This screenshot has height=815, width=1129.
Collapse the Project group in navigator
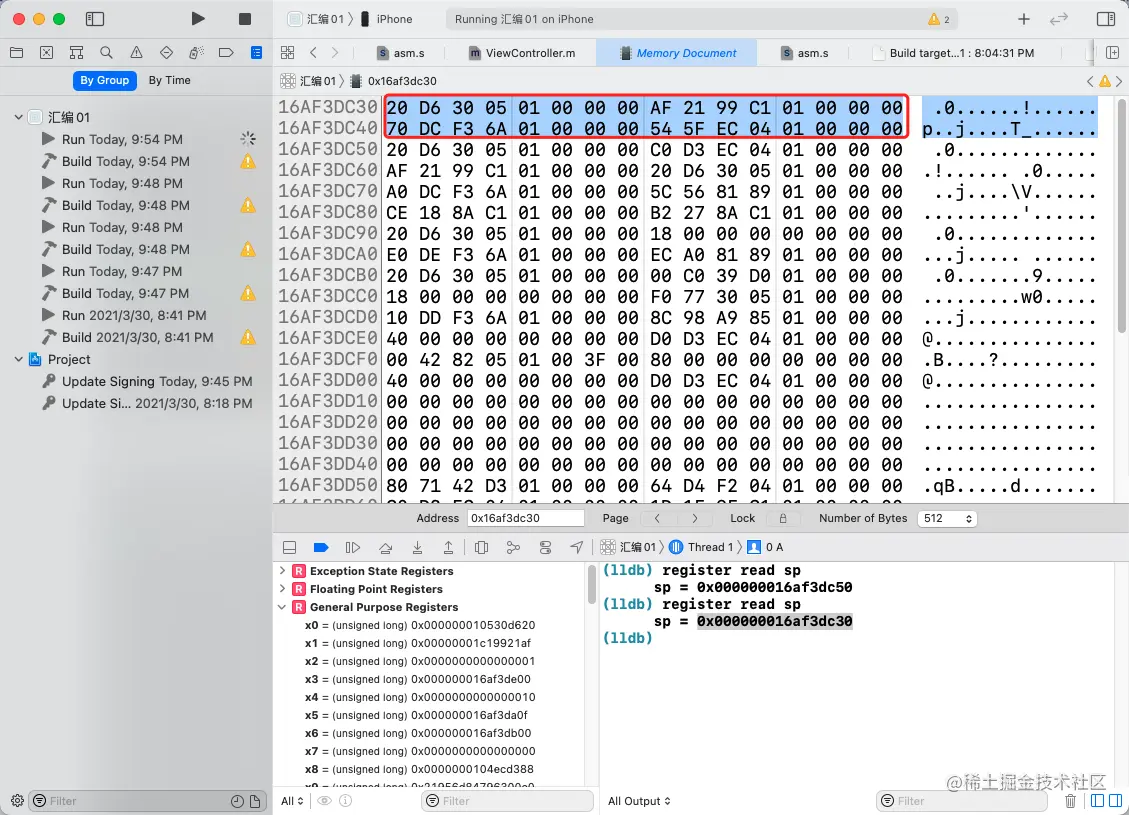(18, 359)
